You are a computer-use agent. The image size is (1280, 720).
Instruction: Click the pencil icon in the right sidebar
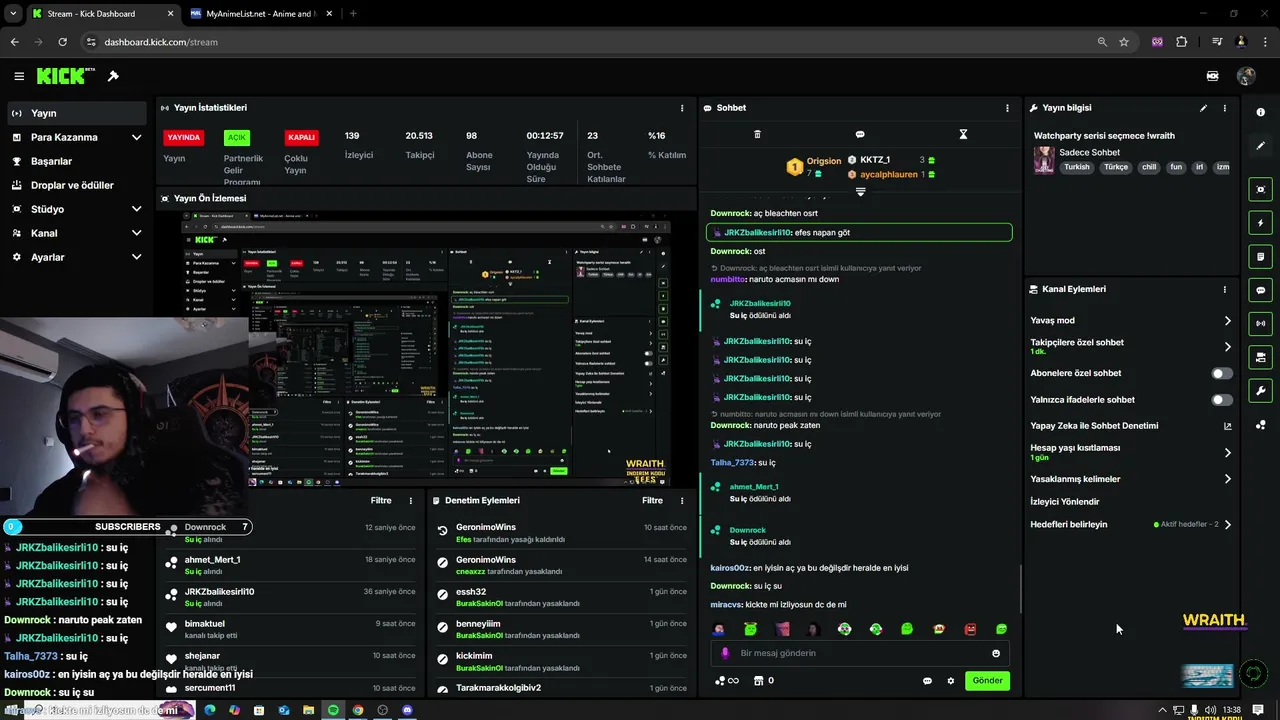click(x=1260, y=146)
